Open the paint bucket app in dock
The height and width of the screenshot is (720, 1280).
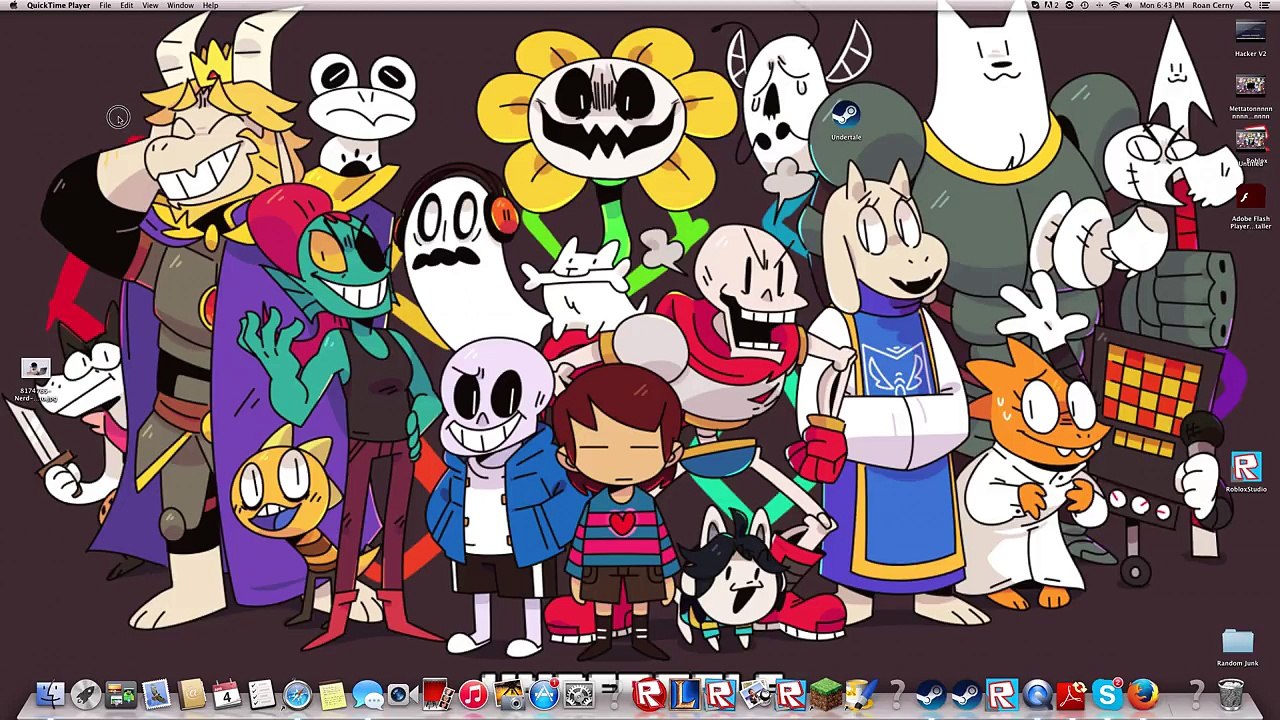coord(860,695)
